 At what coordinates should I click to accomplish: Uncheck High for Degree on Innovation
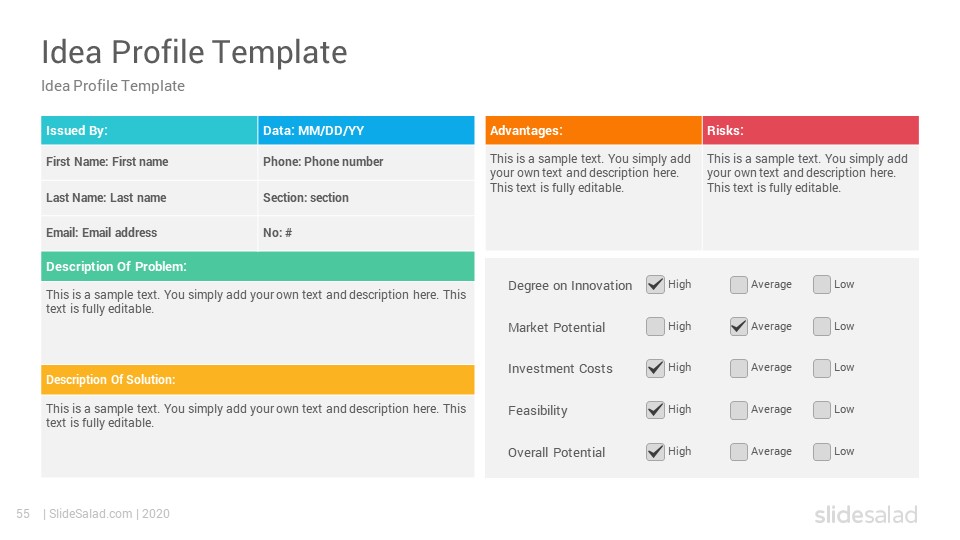coord(655,285)
